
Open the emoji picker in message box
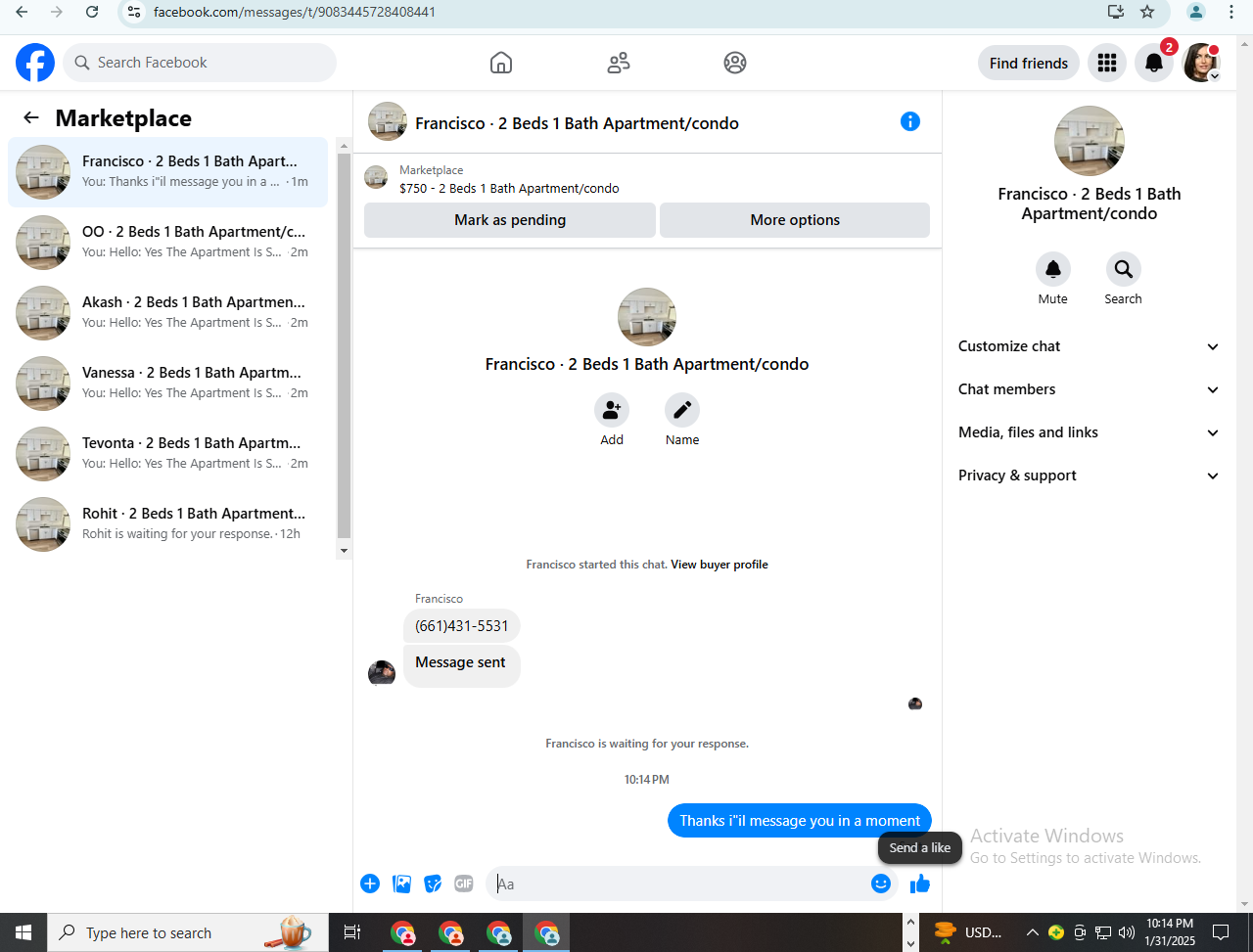[881, 884]
